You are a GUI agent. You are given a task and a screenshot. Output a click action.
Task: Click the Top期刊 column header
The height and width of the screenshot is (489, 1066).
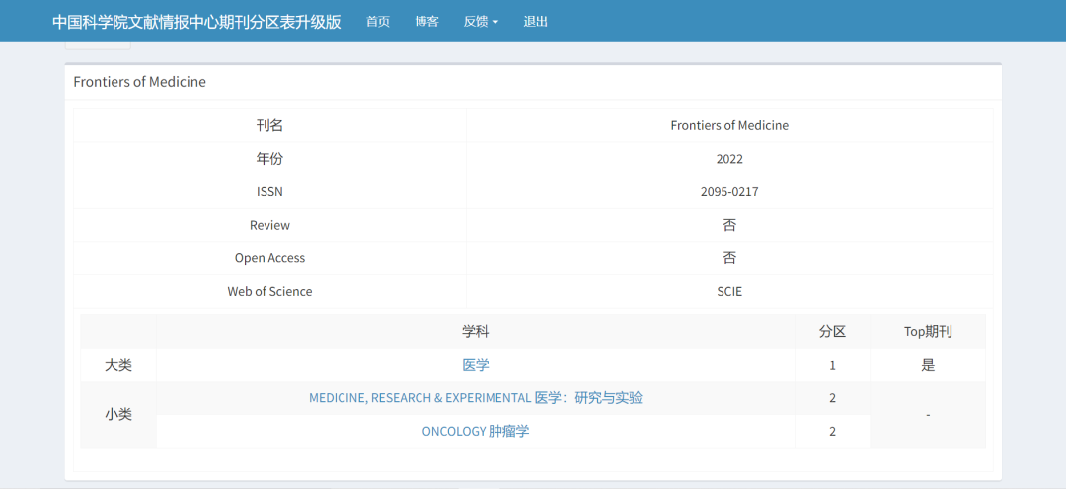pos(928,332)
